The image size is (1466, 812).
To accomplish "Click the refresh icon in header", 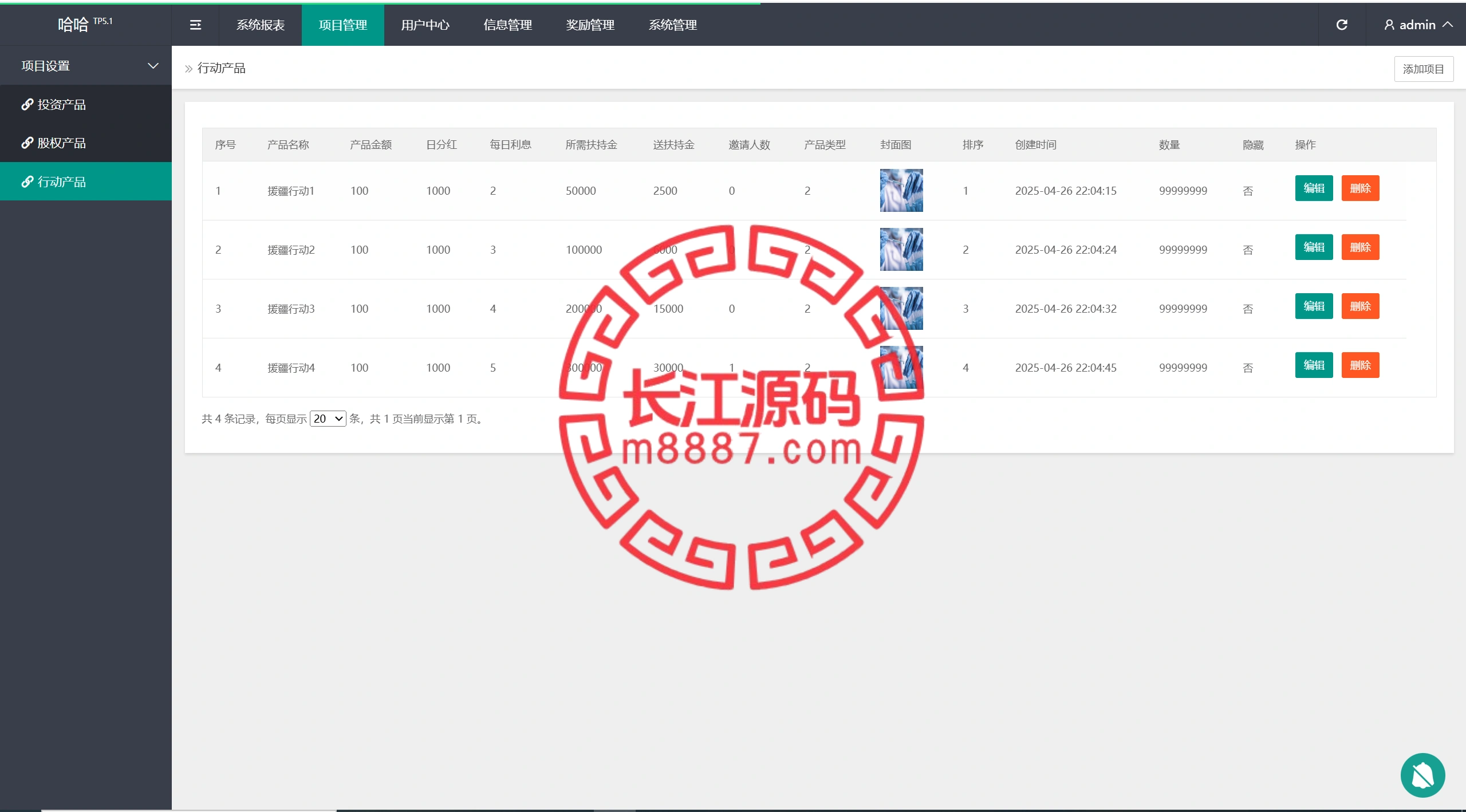I will click(x=1342, y=25).
